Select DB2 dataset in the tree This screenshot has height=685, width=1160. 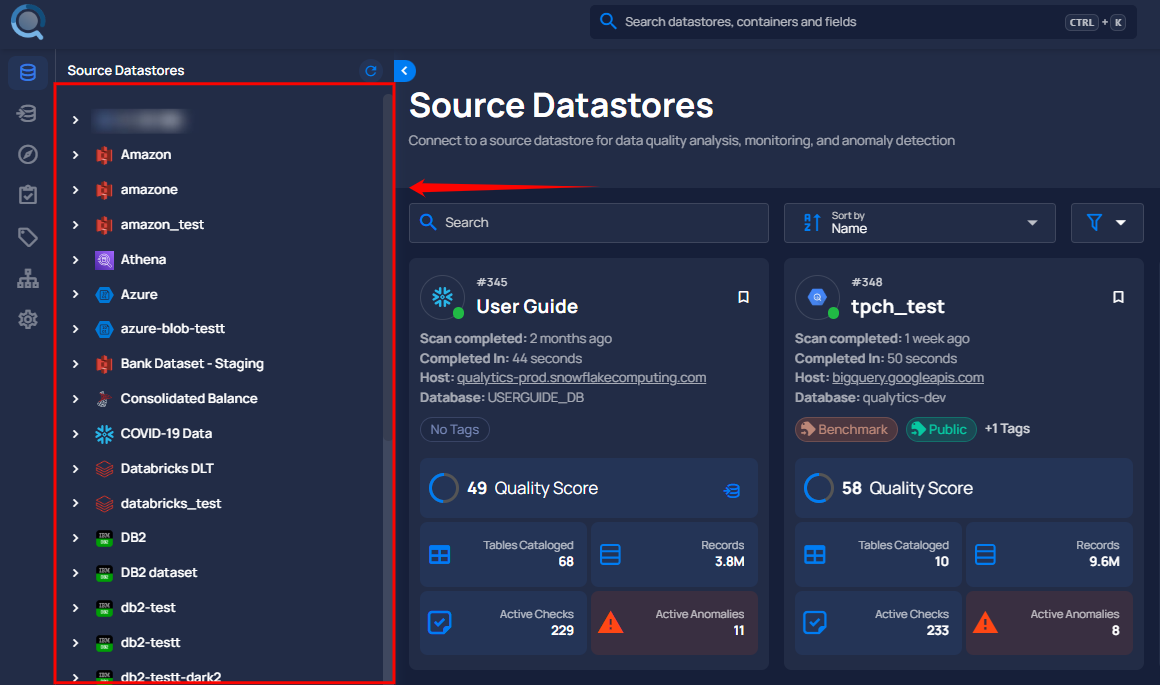(159, 573)
